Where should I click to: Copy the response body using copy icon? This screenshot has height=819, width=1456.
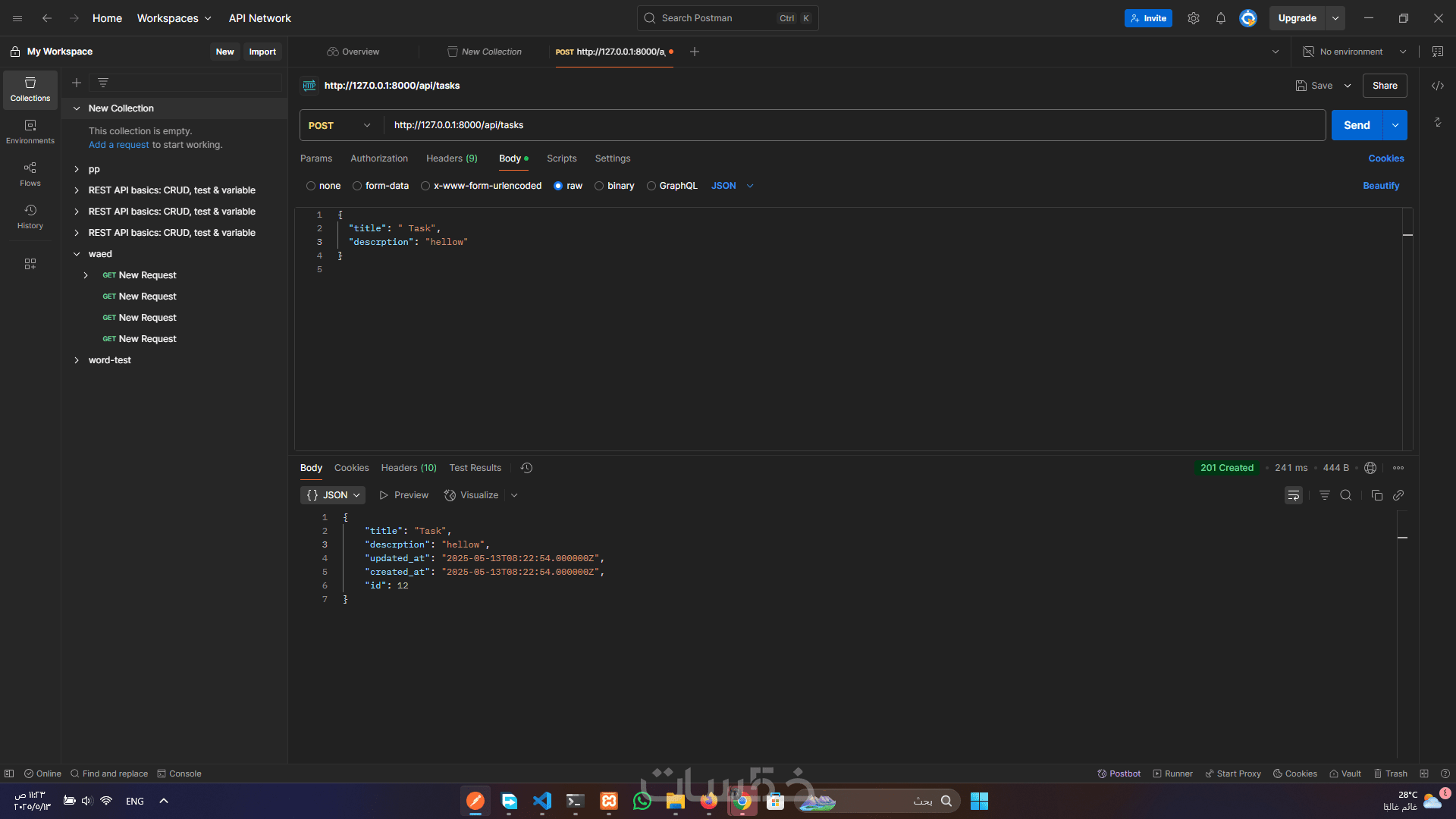1376,495
